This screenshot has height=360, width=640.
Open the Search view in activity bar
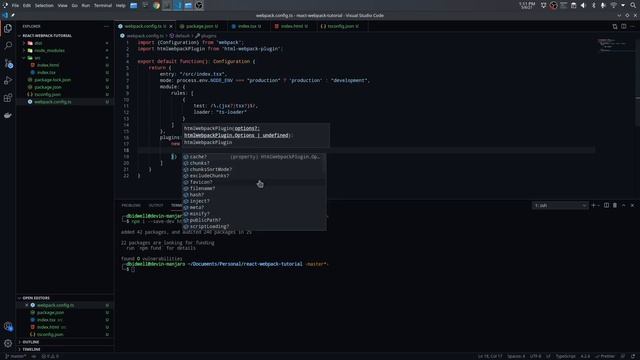pyautogui.click(x=8, y=45)
